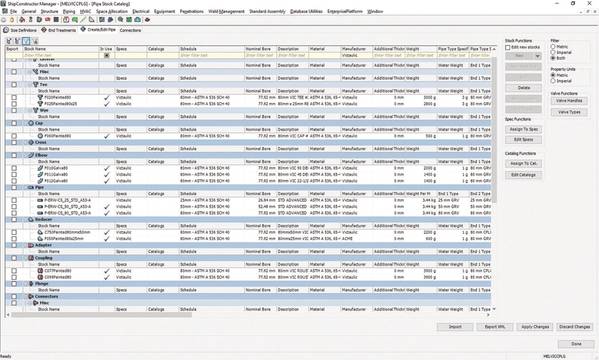Tick export checkbox for the Cap row

click(x=14, y=123)
